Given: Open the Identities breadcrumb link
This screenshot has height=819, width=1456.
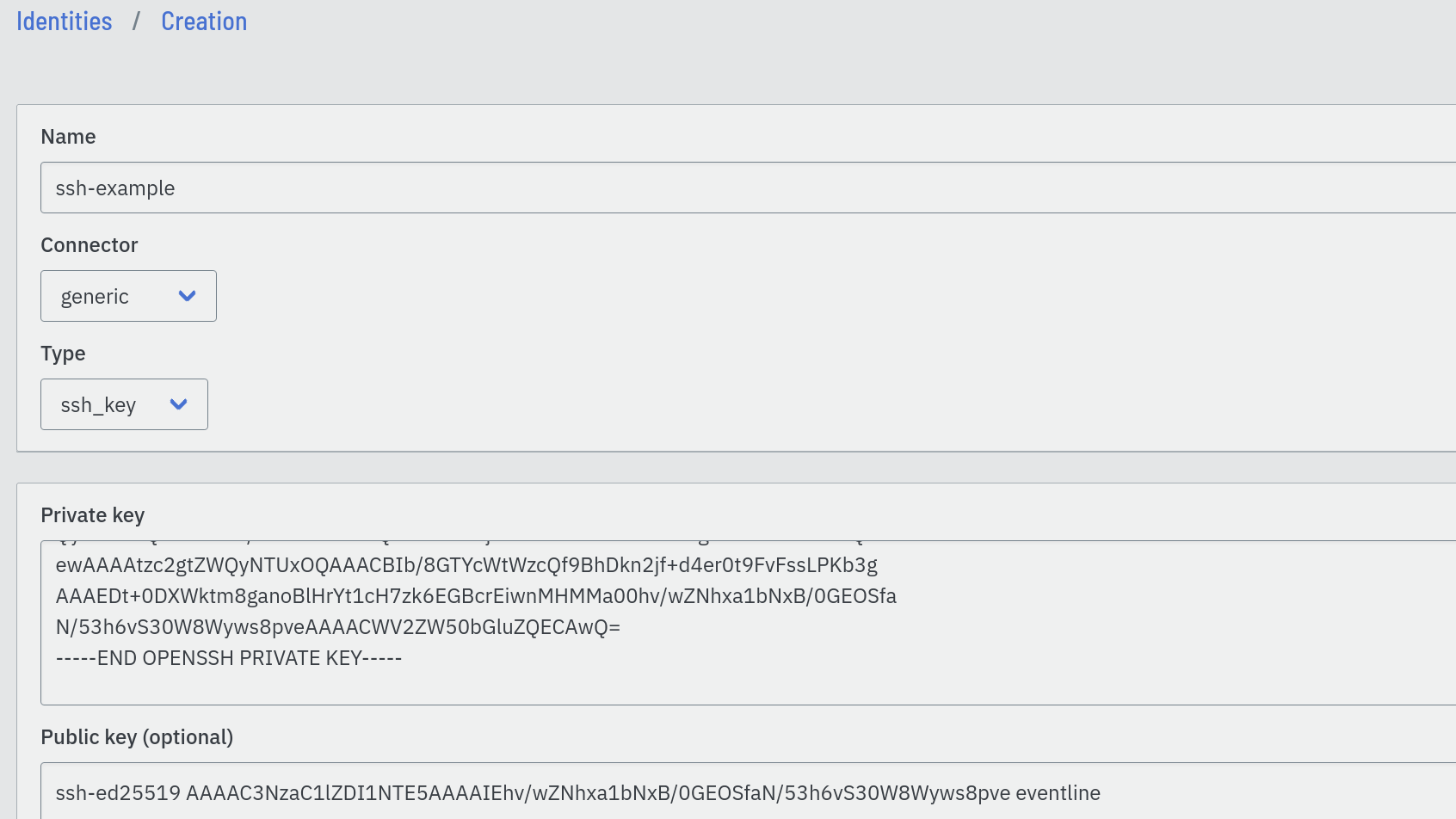Looking at the screenshot, I should 65,22.
